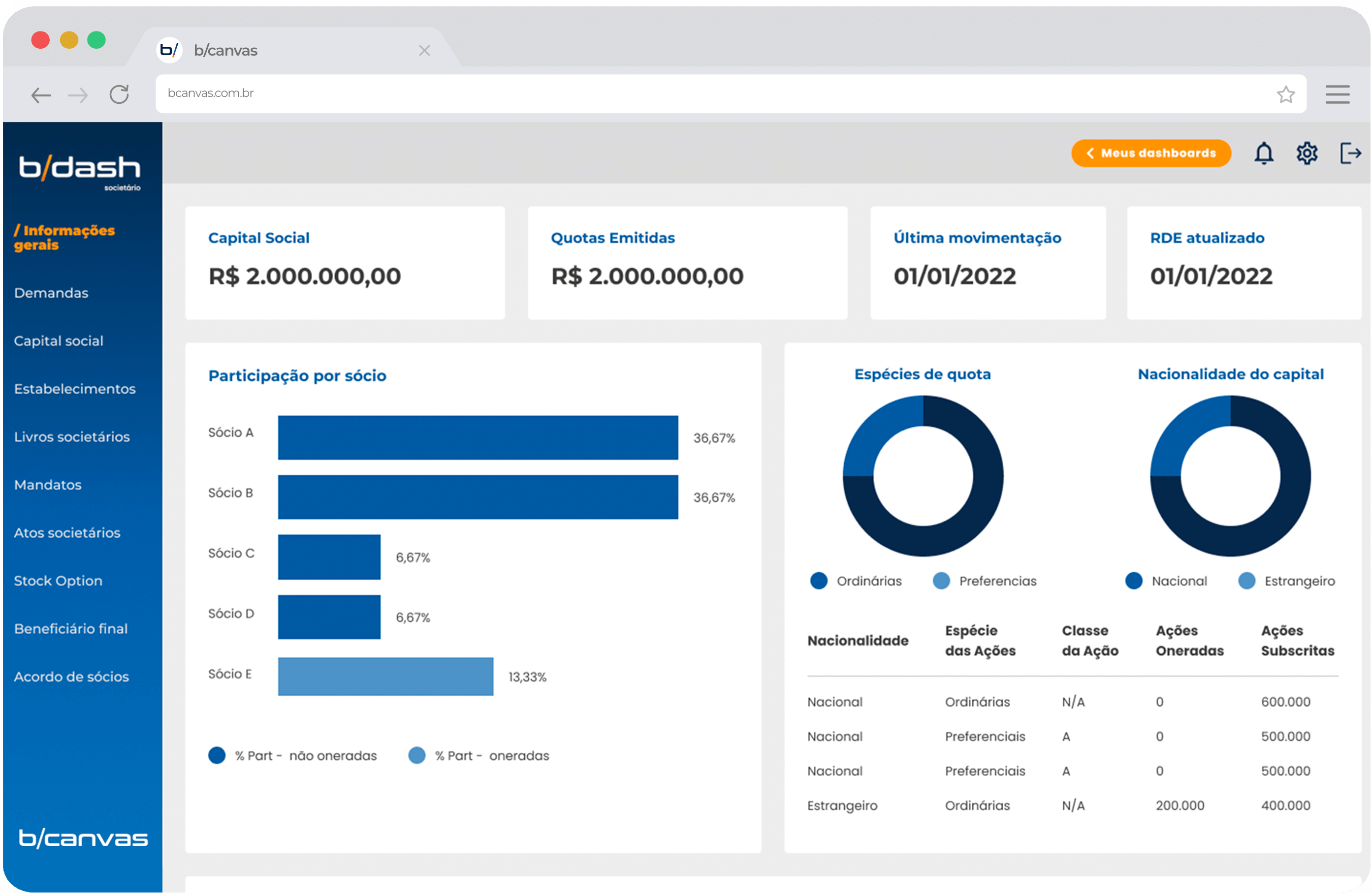Click the browser forward arrow
This screenshot has width=1372, height=894.
tap(78, 95)
